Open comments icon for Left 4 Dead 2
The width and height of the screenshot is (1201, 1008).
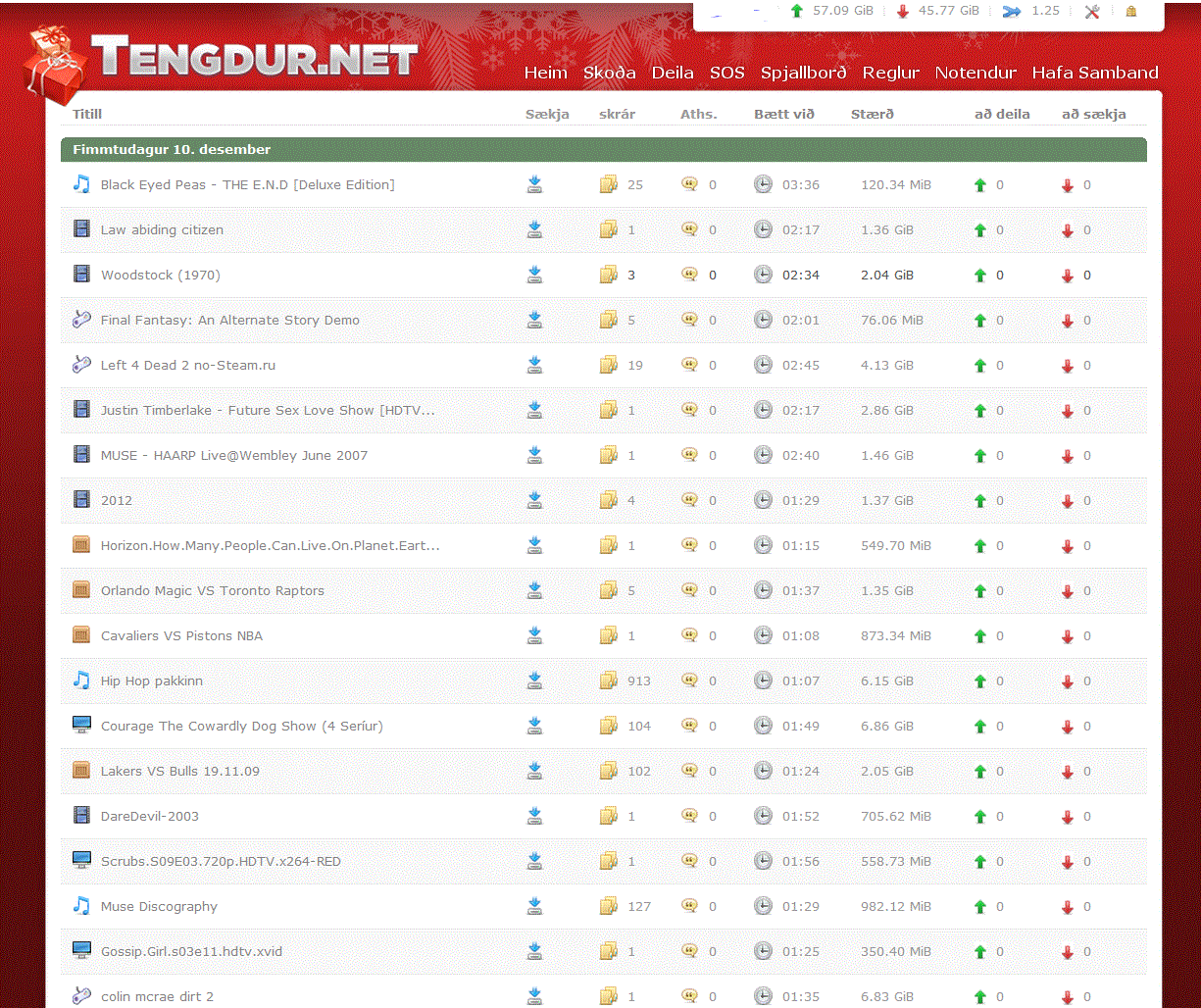pos(689,365)
